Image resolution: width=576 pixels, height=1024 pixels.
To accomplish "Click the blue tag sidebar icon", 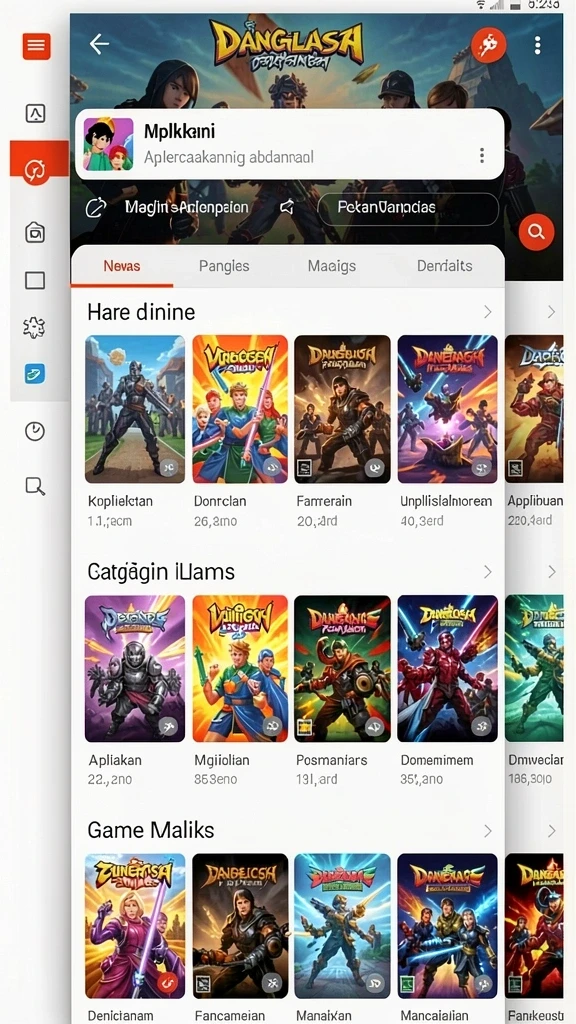I will 35,374.
